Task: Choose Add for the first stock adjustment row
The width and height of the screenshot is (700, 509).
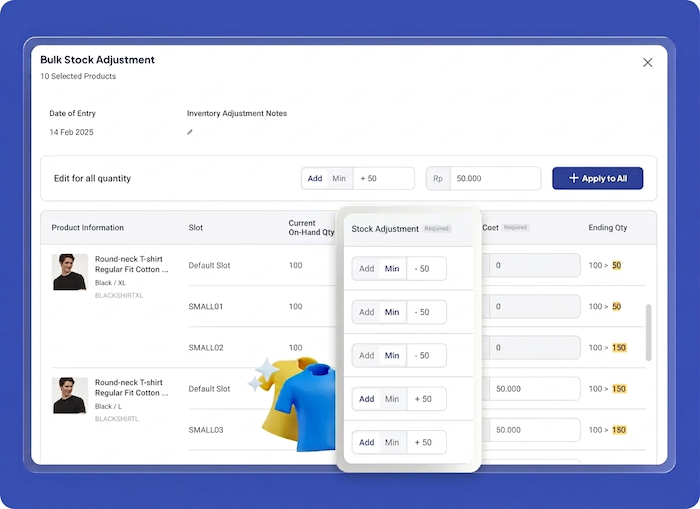Action: pyautogui.click(x=367, y=268)
